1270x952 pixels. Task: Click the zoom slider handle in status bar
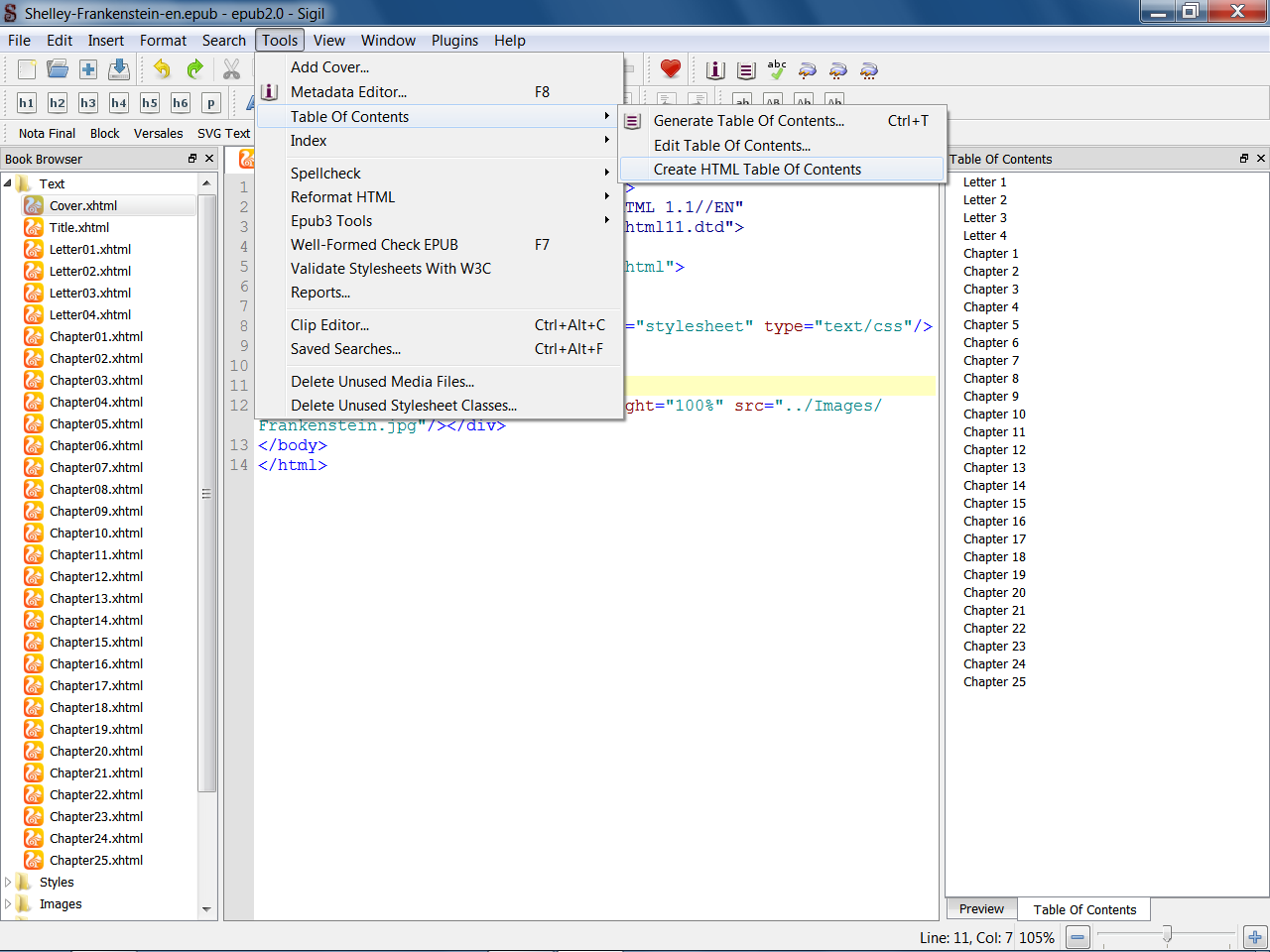tap(1167, 934)
